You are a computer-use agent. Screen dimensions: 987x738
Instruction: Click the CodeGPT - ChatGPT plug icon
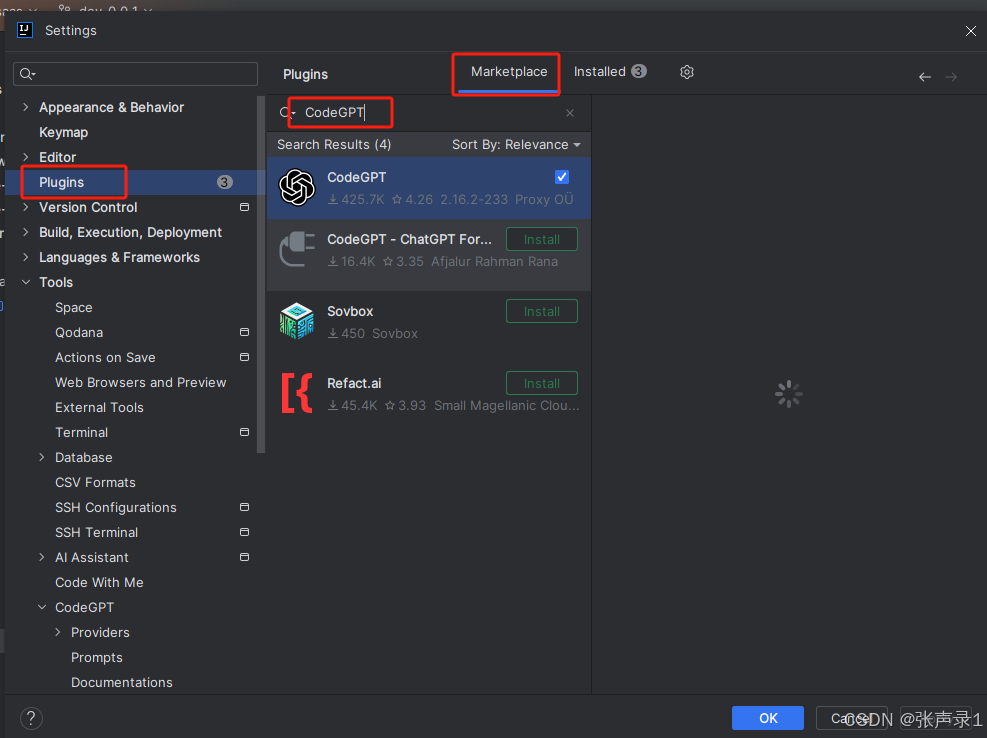[x=297, y=249]
